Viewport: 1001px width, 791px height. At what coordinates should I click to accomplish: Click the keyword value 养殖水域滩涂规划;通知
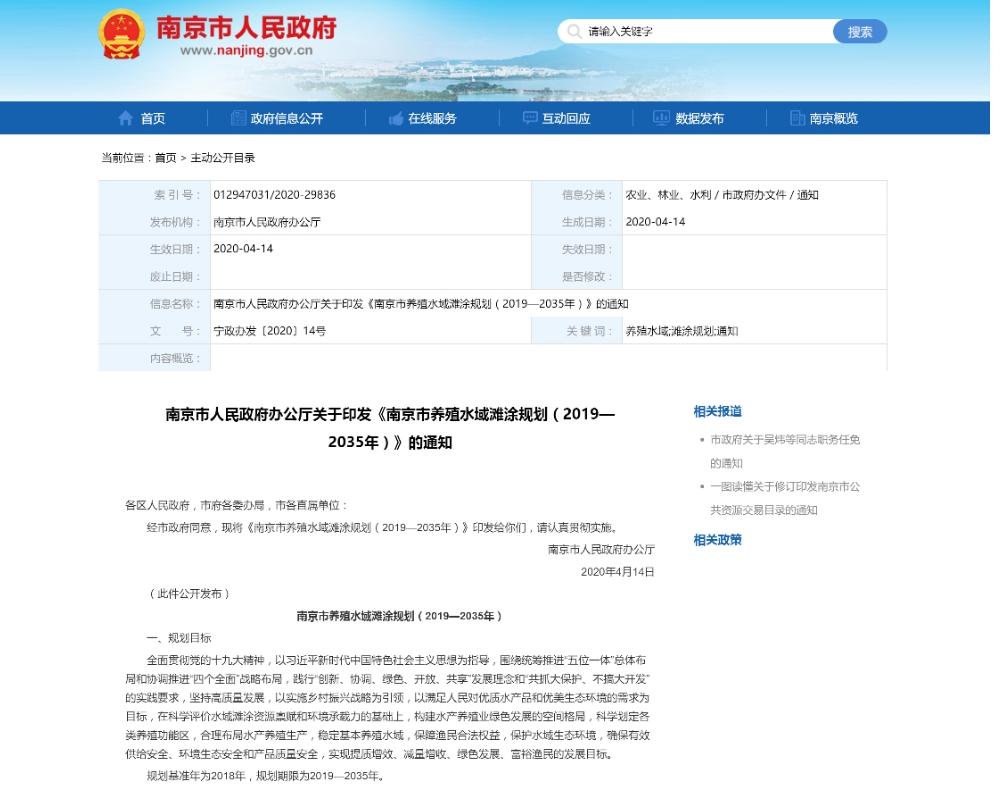coord(682,331)
